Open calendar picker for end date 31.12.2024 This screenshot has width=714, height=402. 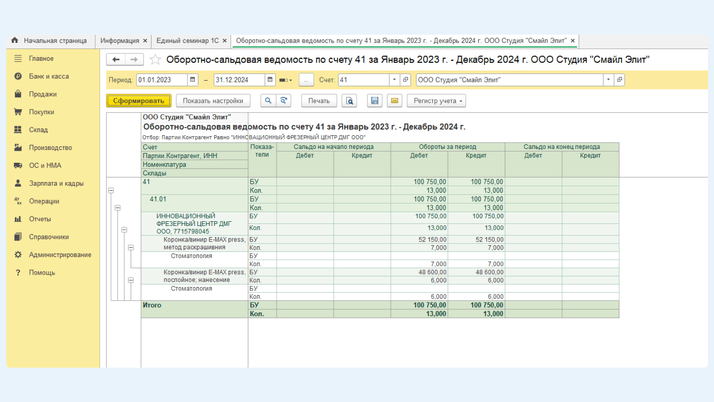point(270,80)
